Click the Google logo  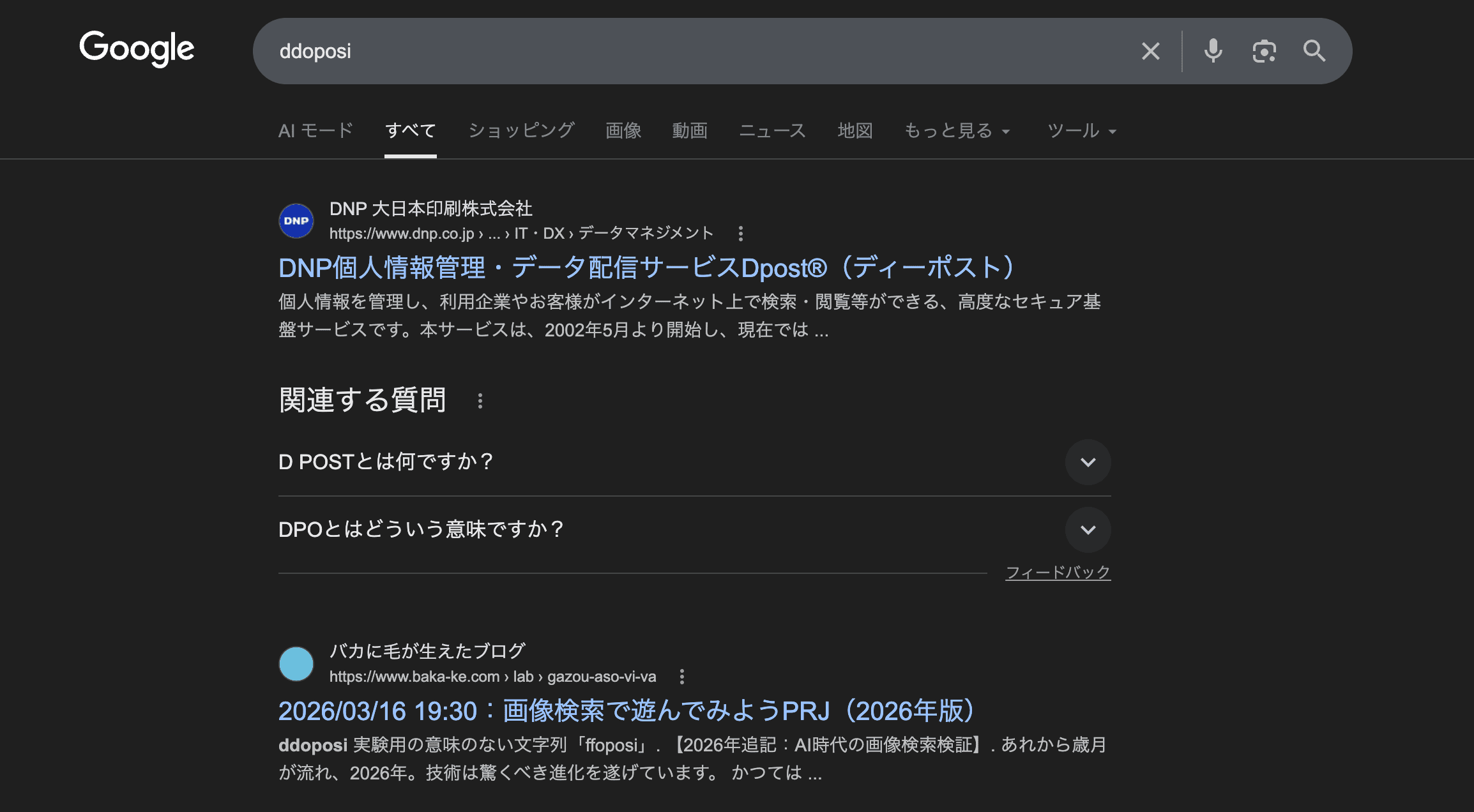pos(137,49)
